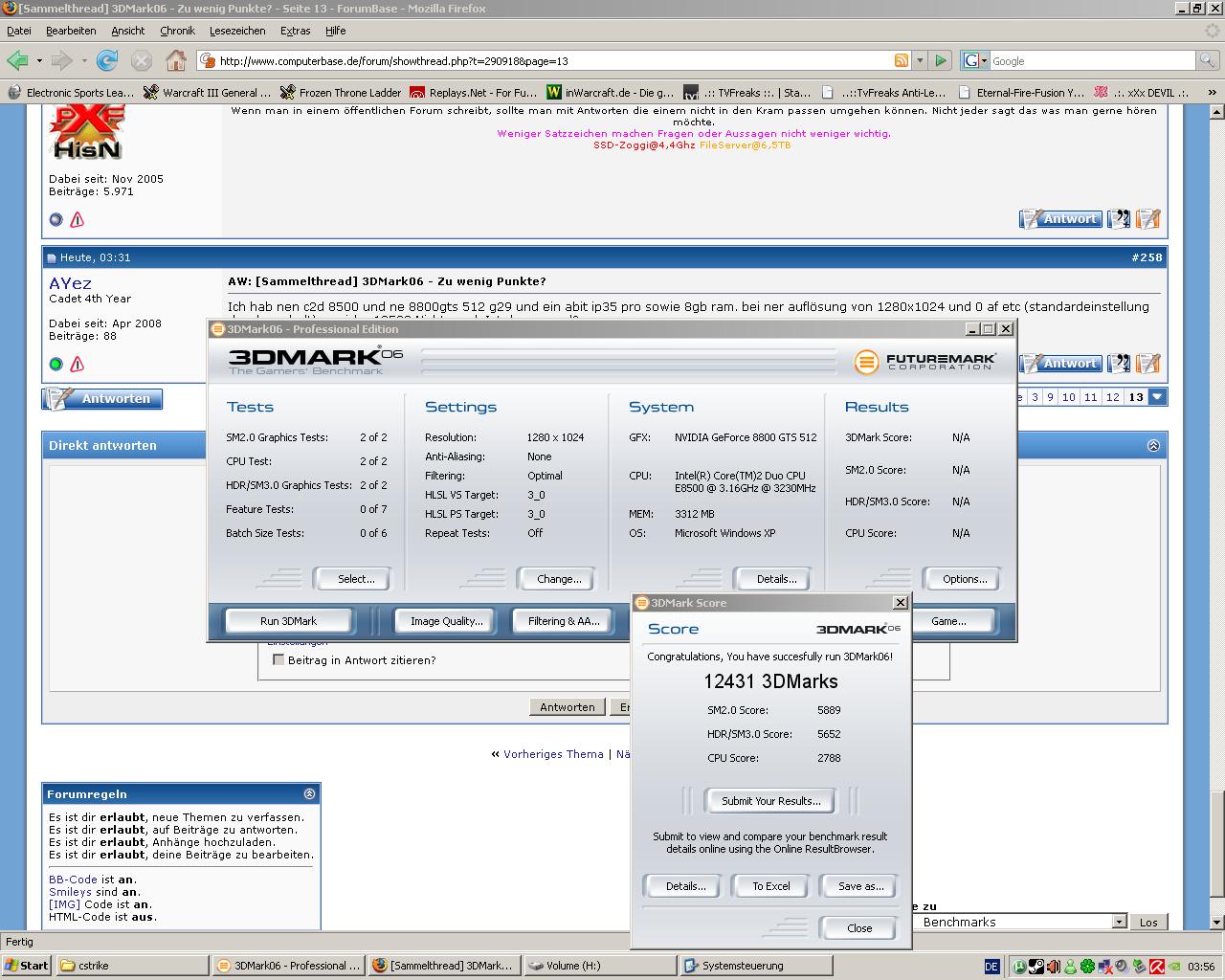Viewport: 1225px width, 980px height.
Task: Click the disconnected network tray icon
Action: pos(1105,967)
